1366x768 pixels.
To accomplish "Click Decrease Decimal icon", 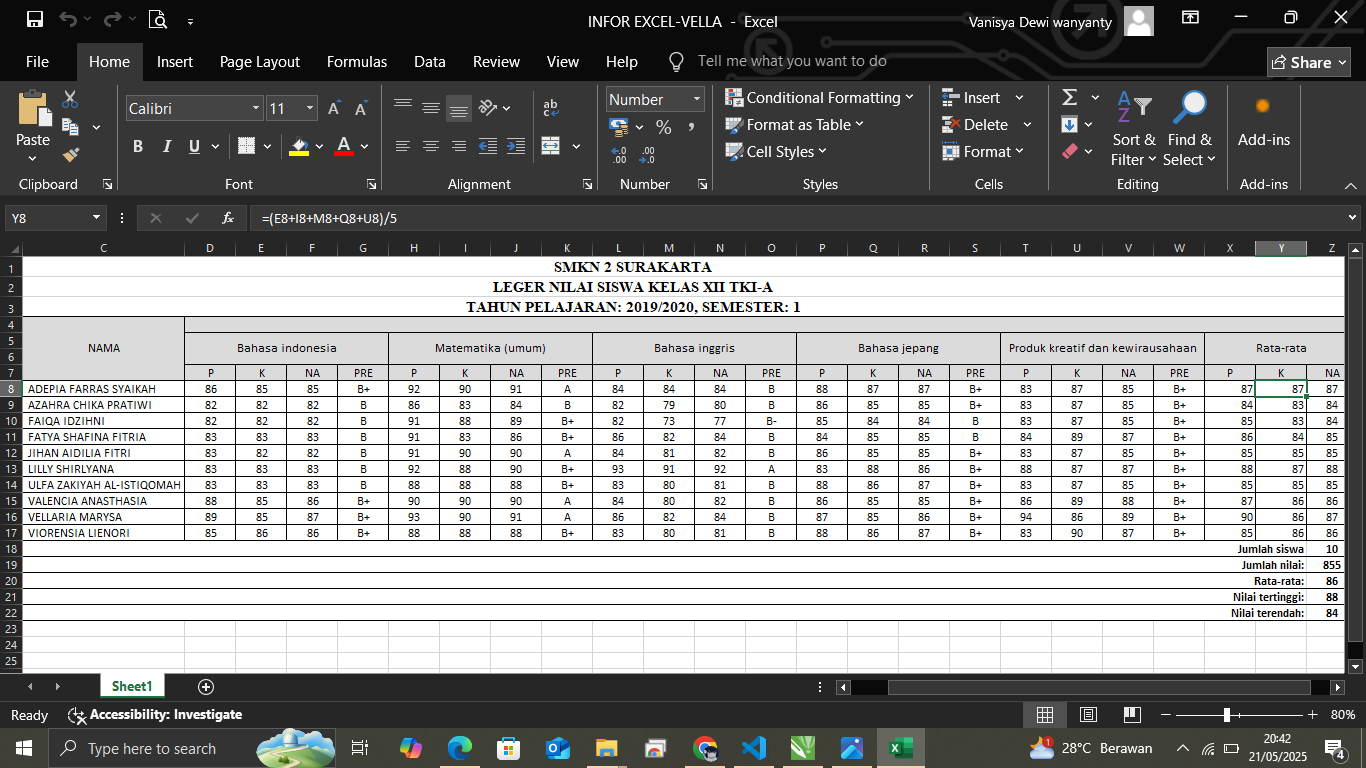I will click(x=647, y=155).
